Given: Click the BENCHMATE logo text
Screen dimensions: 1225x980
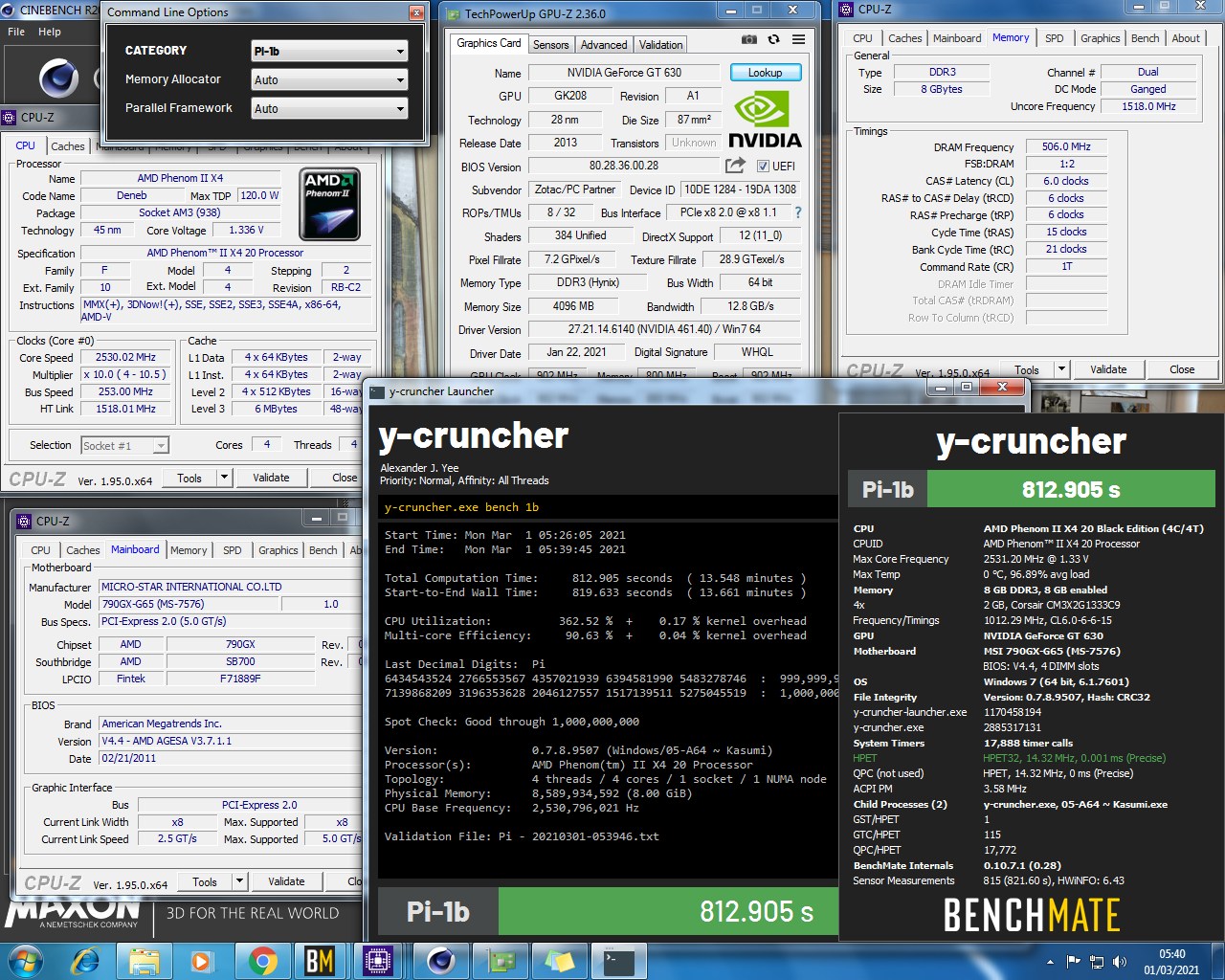Looking at the screenshot, I should [1032, 915].
